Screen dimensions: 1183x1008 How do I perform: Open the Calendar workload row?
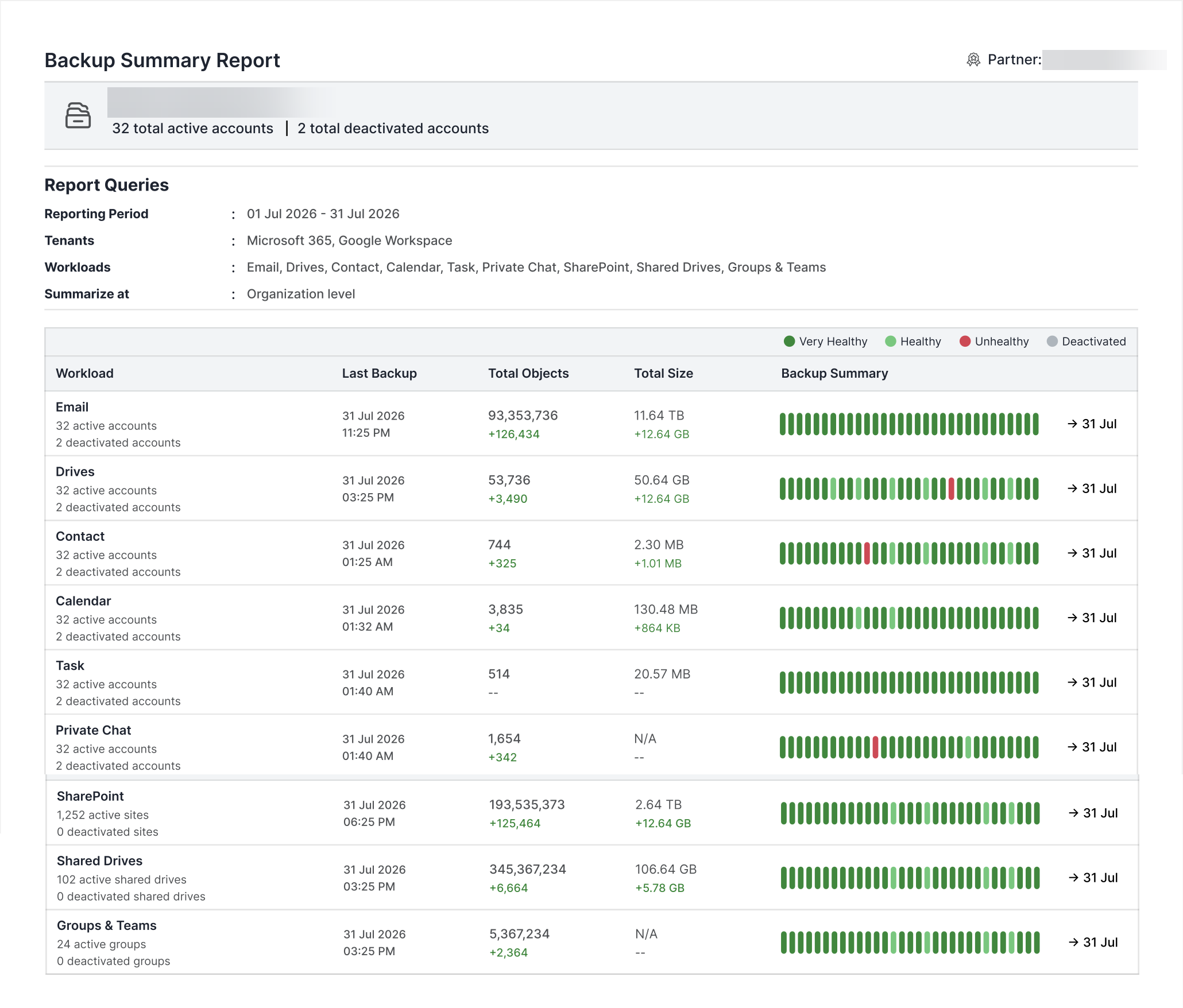pyautogui.click(x=591, y=618)
